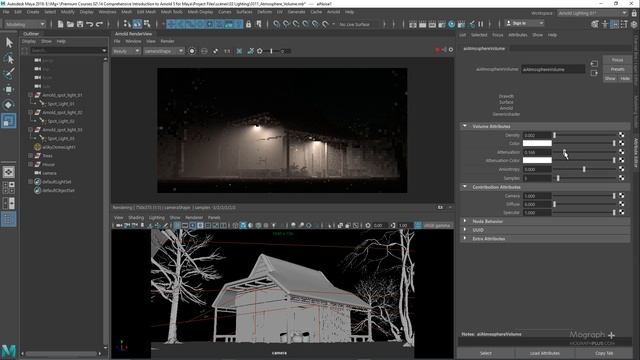Click the Open Scene folder icon
This screenshot has height=360, width=640.
coord(70,24)
